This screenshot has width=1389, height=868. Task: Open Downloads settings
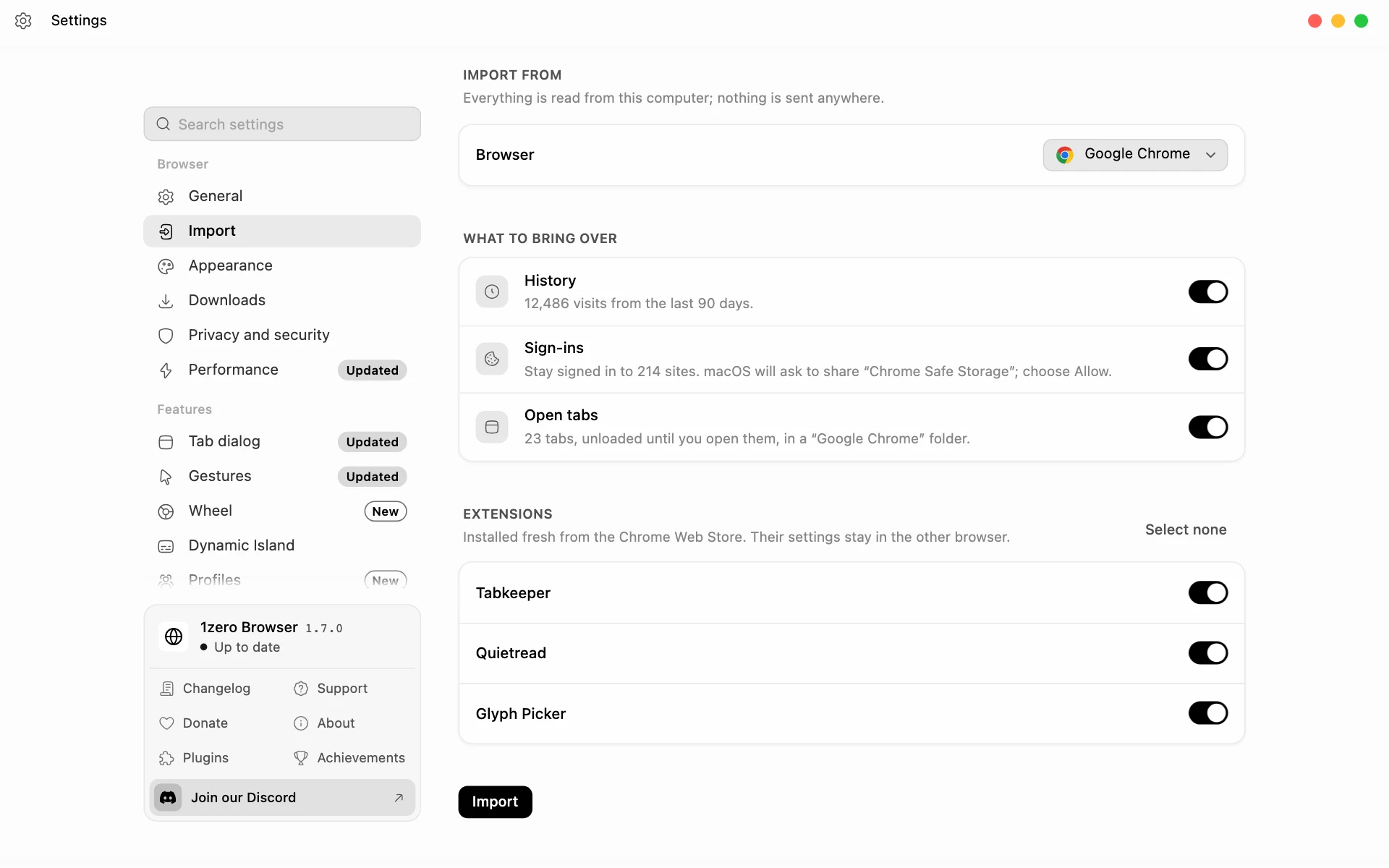tap(282, 300)
